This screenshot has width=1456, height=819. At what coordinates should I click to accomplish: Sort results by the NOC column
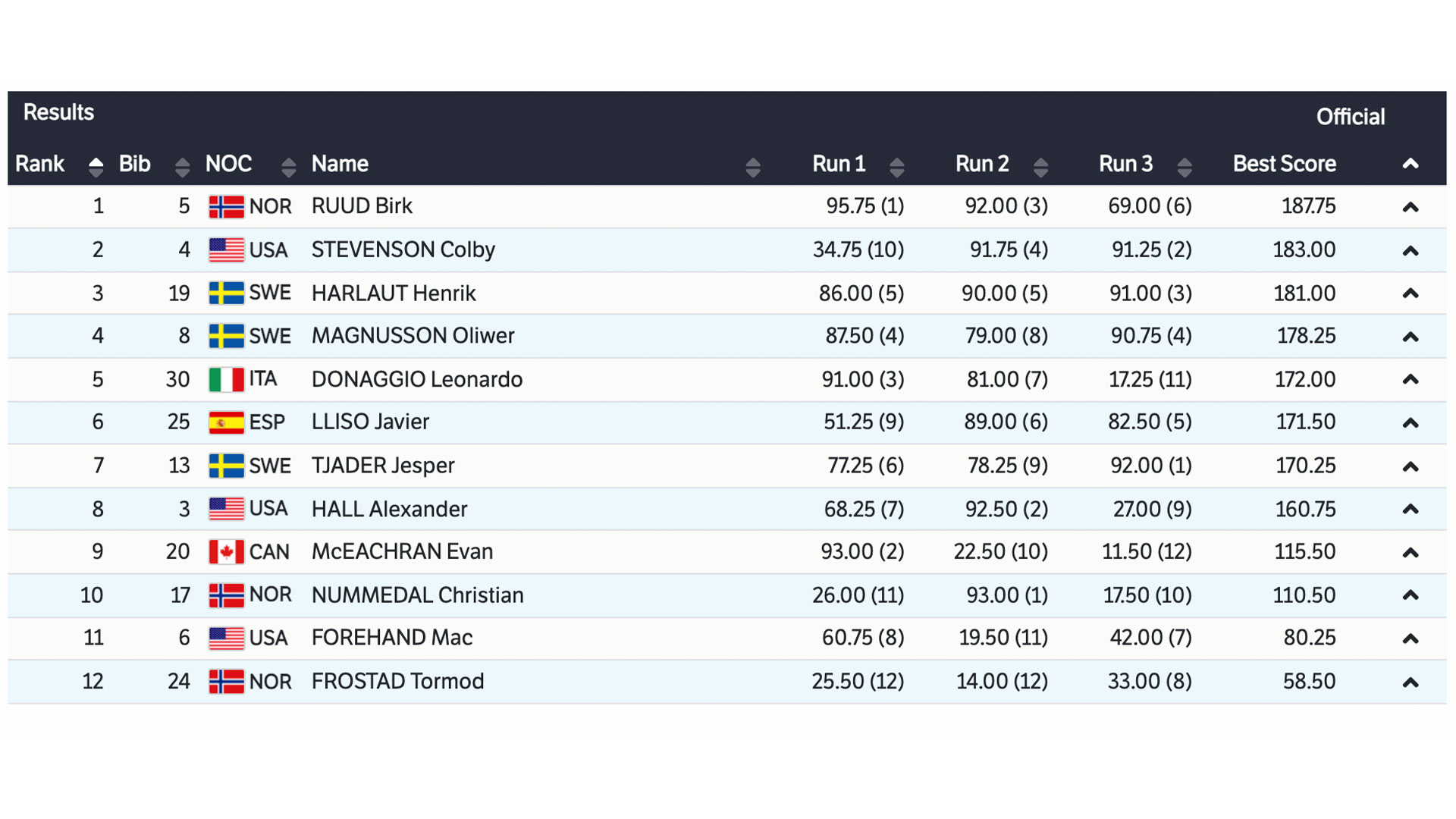point(288,167)
